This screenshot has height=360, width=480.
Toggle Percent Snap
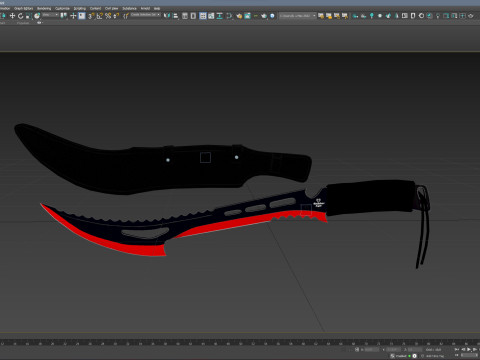(108, 16)
